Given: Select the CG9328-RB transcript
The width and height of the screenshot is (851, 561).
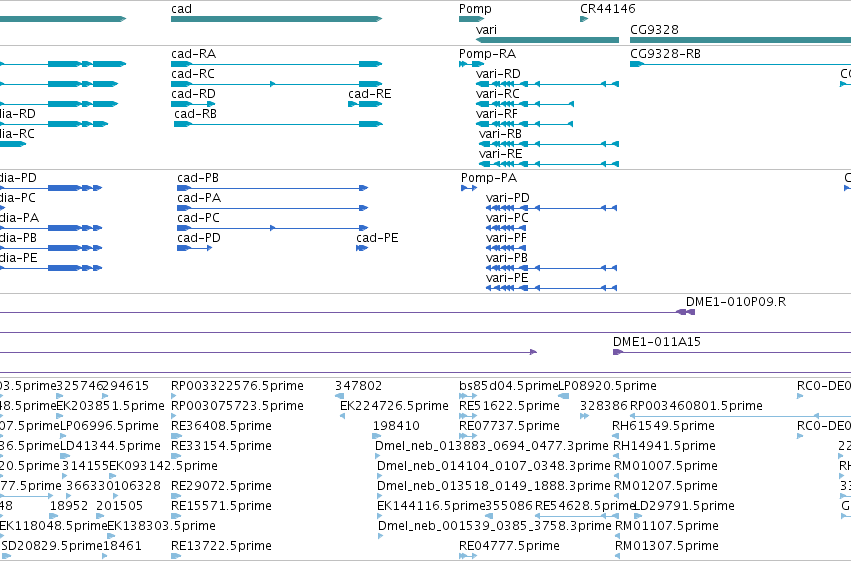Looking at the screenshot, I should (740, 64).
